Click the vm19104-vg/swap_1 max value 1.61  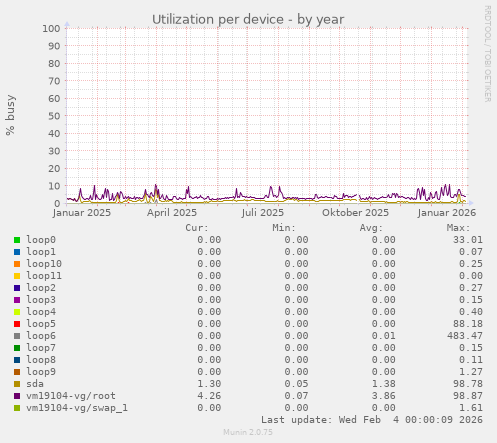click(471, 408)
